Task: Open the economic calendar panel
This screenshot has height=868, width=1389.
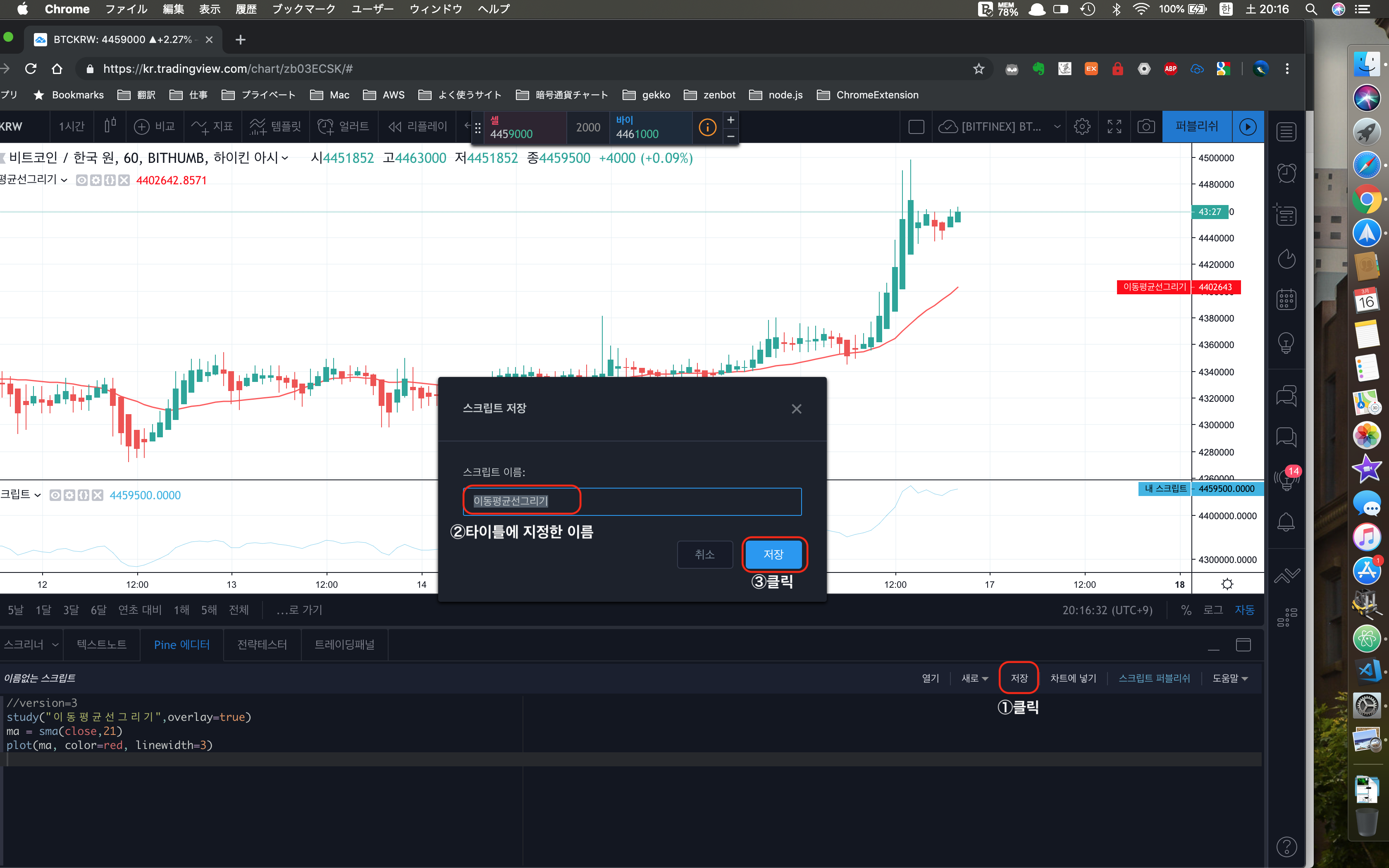Action: click(1286, 300)
